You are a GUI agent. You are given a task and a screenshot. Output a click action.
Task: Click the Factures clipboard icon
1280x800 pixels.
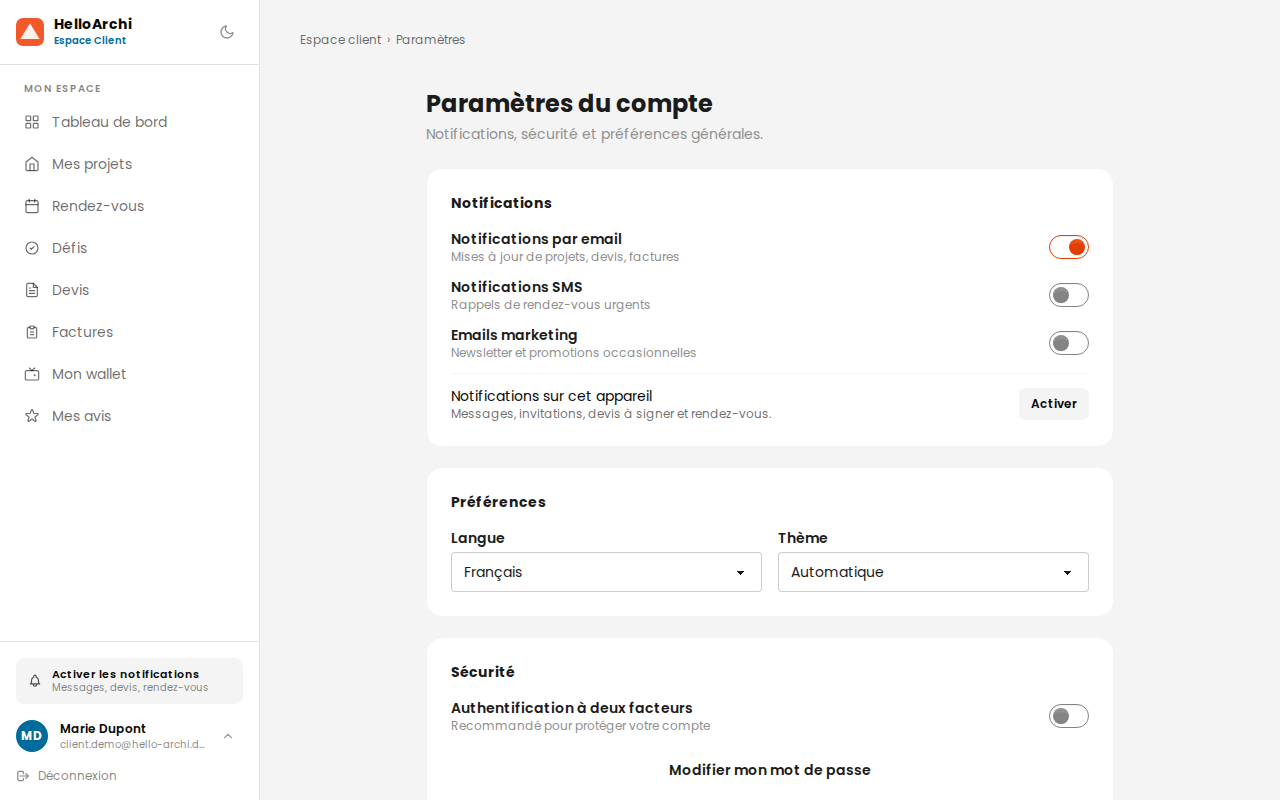click(32, 332)
